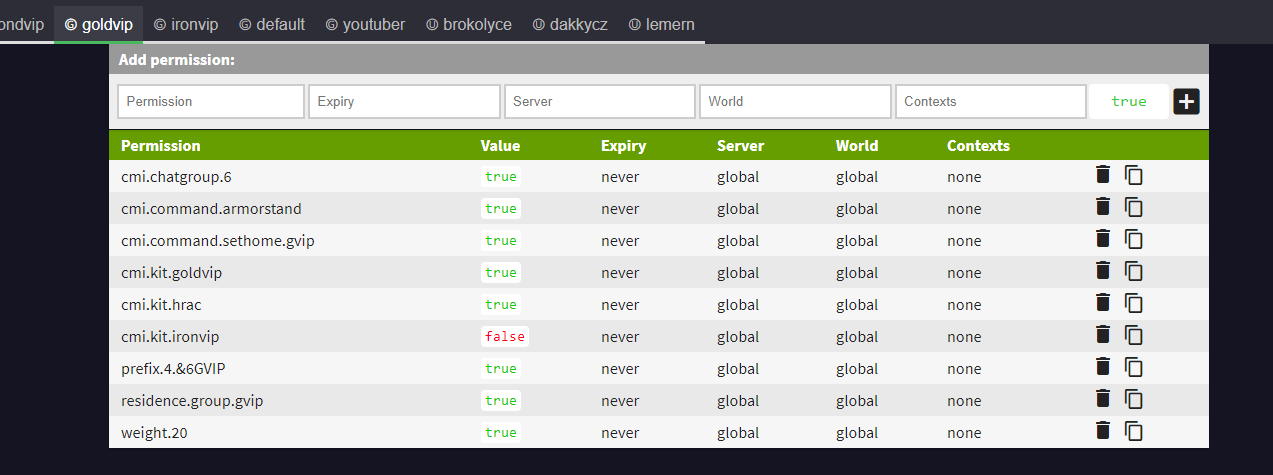Open the youtuber group tab
The width and height of the screenshot is (1273, 475).
pos(365,24)
